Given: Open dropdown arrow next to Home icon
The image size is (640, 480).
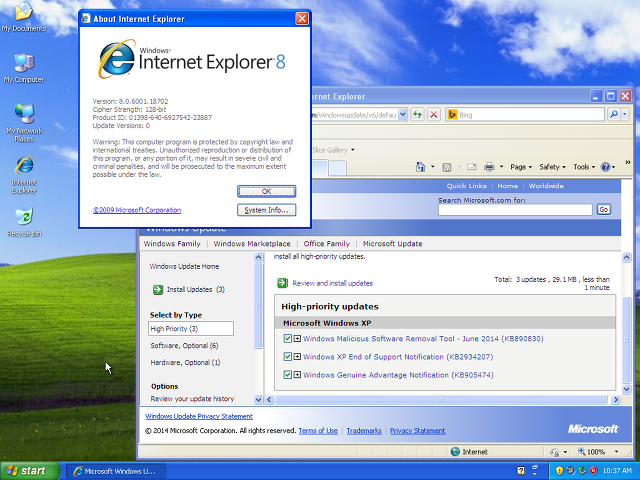Looking at the screenshot, I should coord(433,167).
